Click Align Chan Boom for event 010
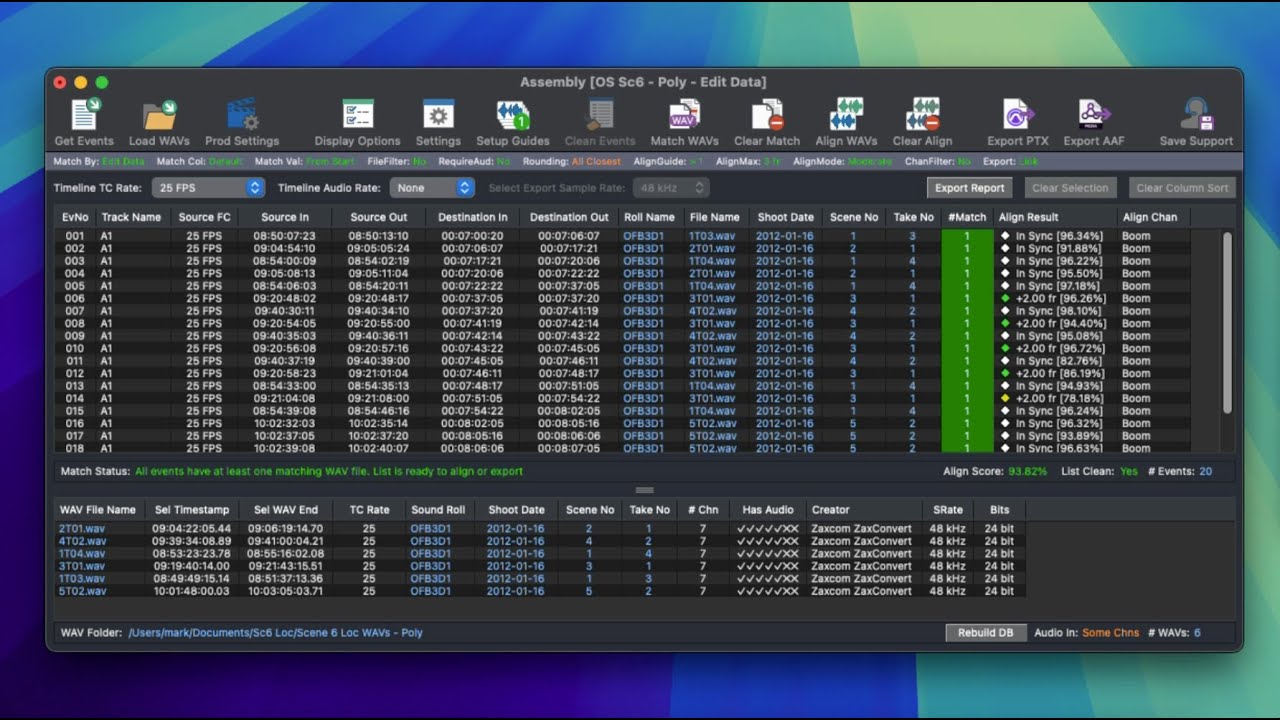 pos(1136,348)
